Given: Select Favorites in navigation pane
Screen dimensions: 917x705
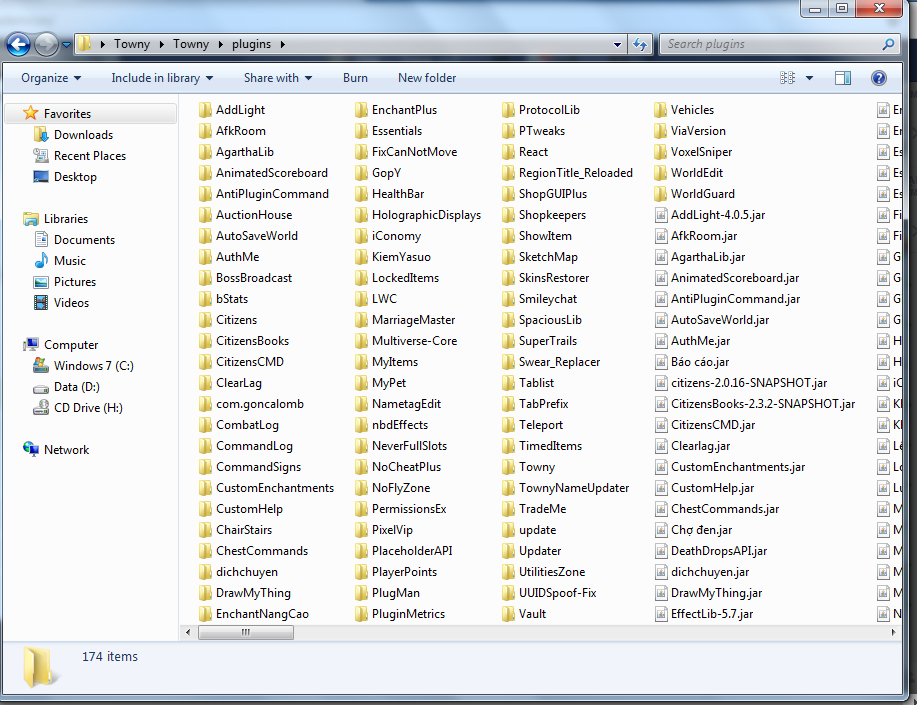Looking at the screenshot, I should [67, 114].
